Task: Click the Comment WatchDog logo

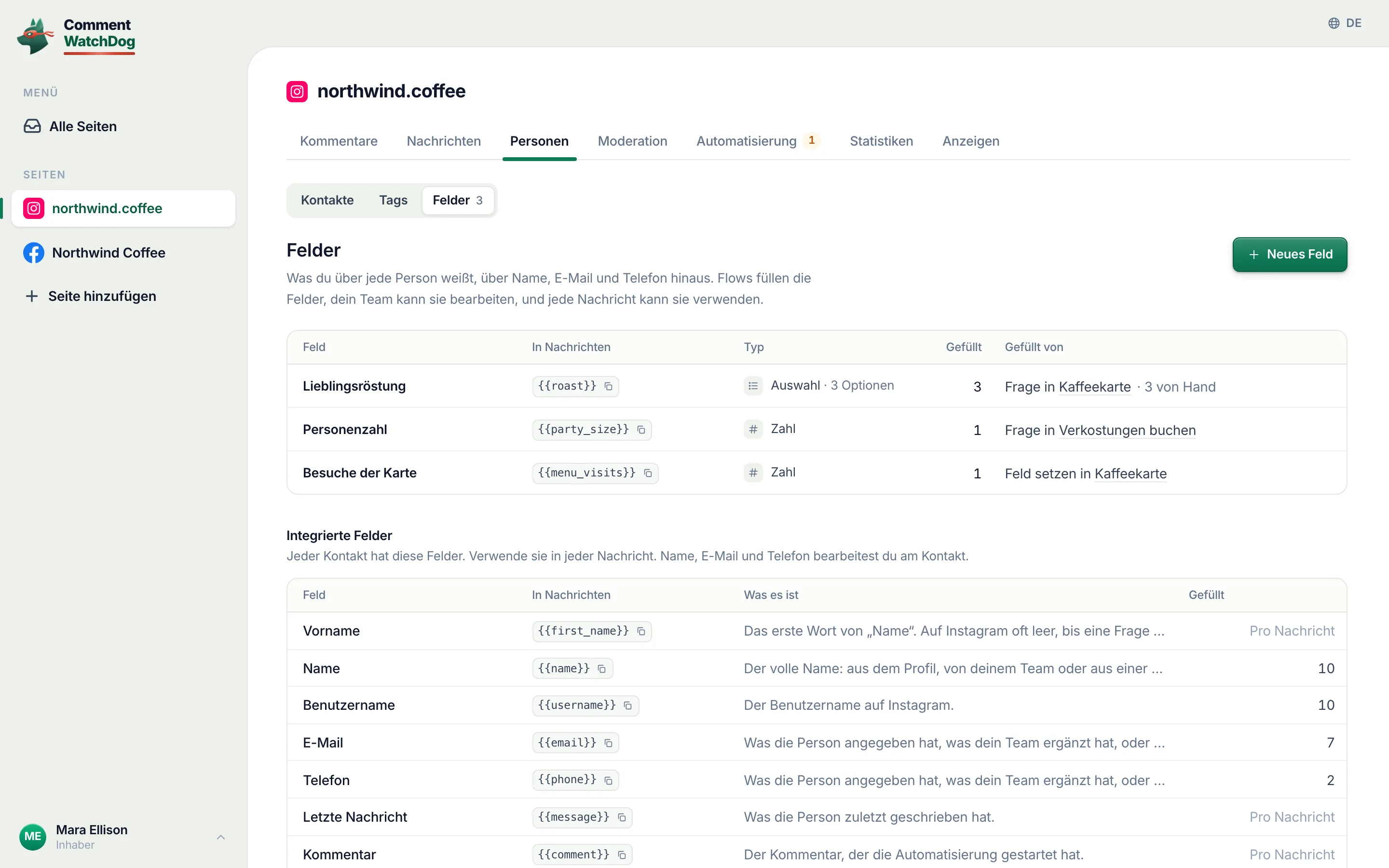Action: [76, 36]
